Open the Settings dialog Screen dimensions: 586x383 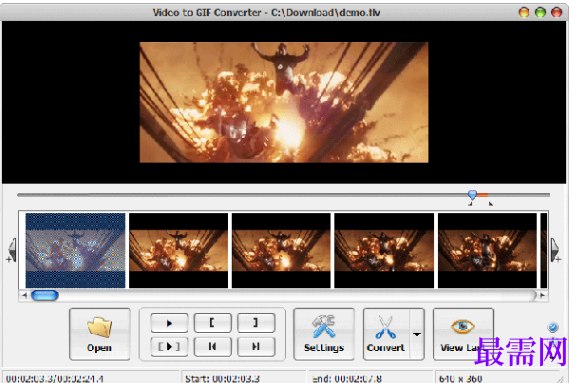324,334
